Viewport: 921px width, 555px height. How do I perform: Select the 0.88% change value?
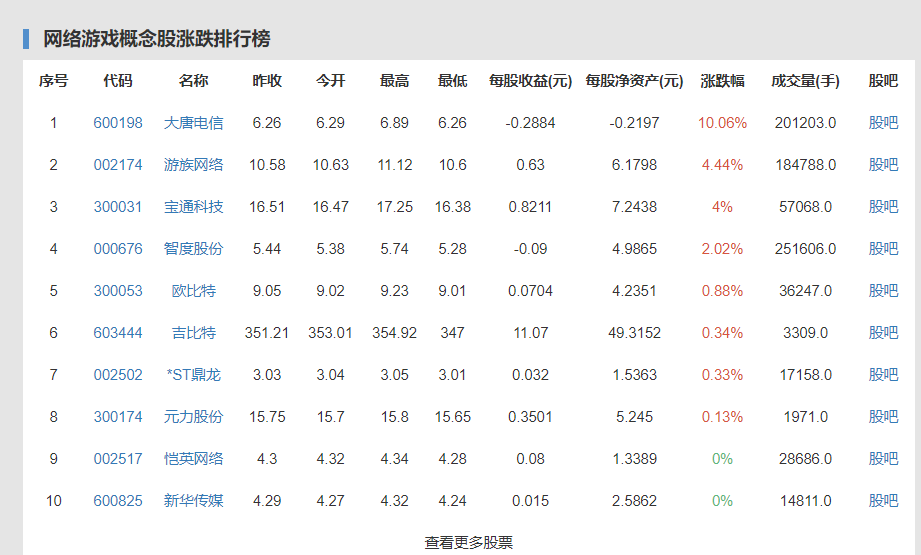pos(722,291)
